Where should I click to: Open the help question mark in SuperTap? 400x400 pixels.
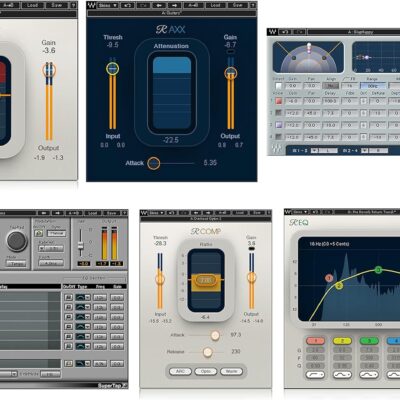coord(125,213)
